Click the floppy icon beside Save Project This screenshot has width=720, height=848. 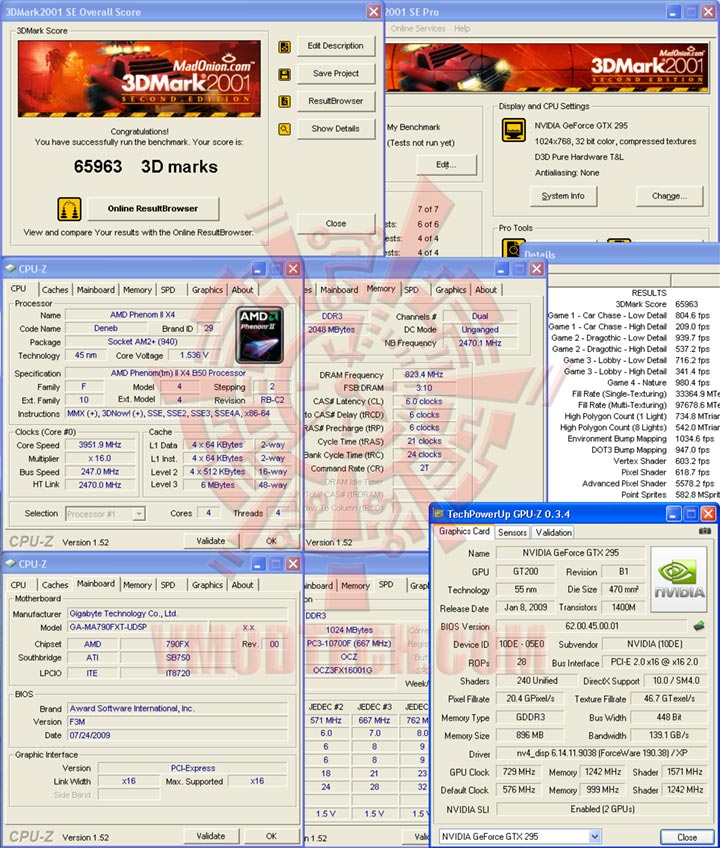285,74
